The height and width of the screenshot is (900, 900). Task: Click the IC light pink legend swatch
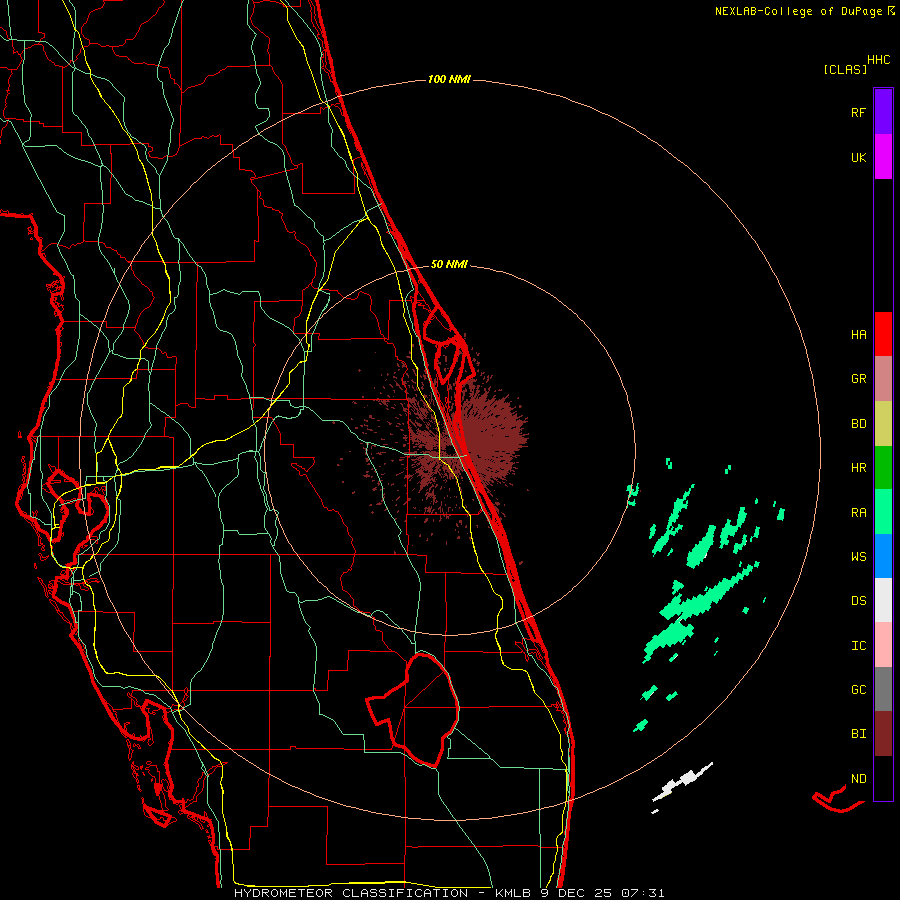pos(883,645)
